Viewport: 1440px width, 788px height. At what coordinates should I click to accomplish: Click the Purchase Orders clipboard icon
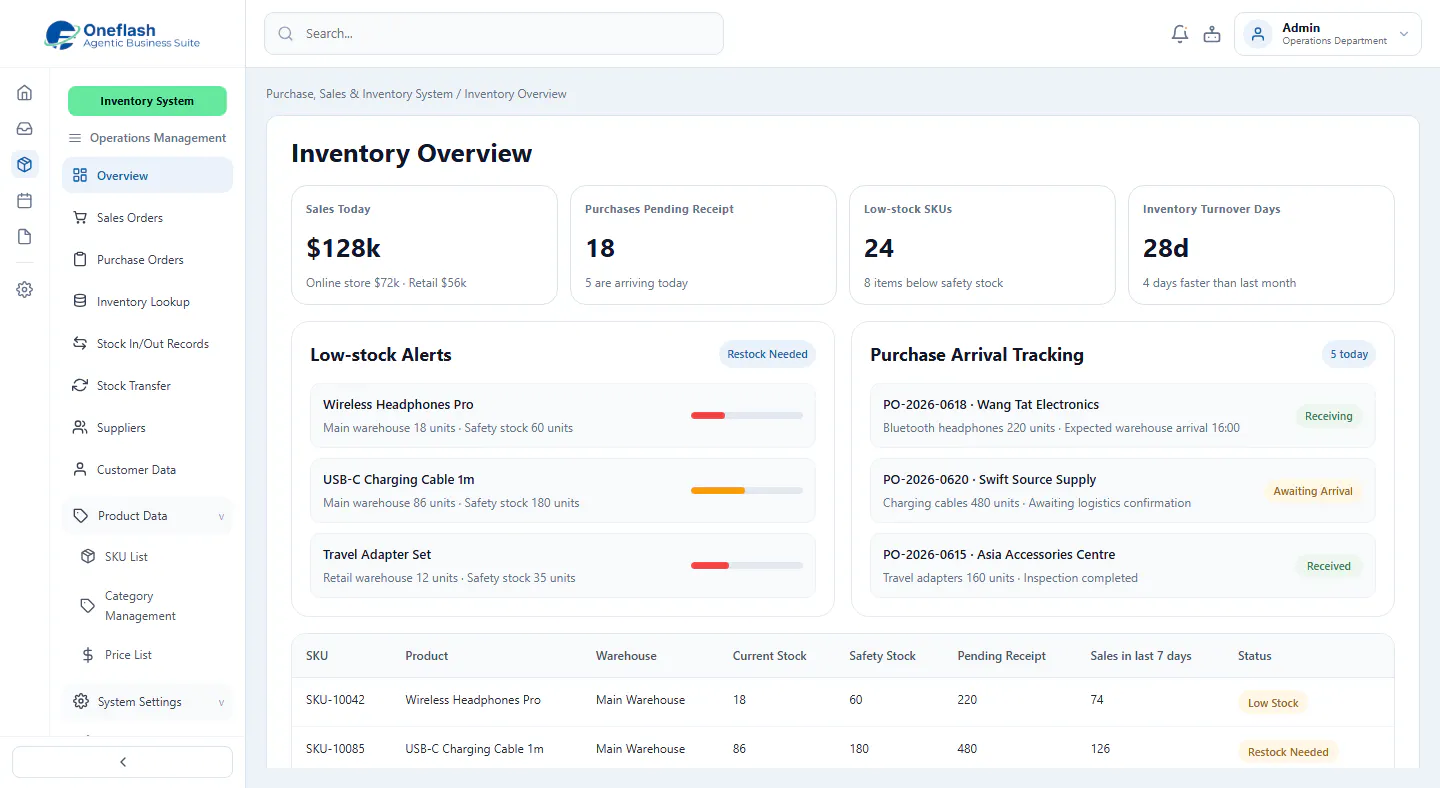click(80, 260)
